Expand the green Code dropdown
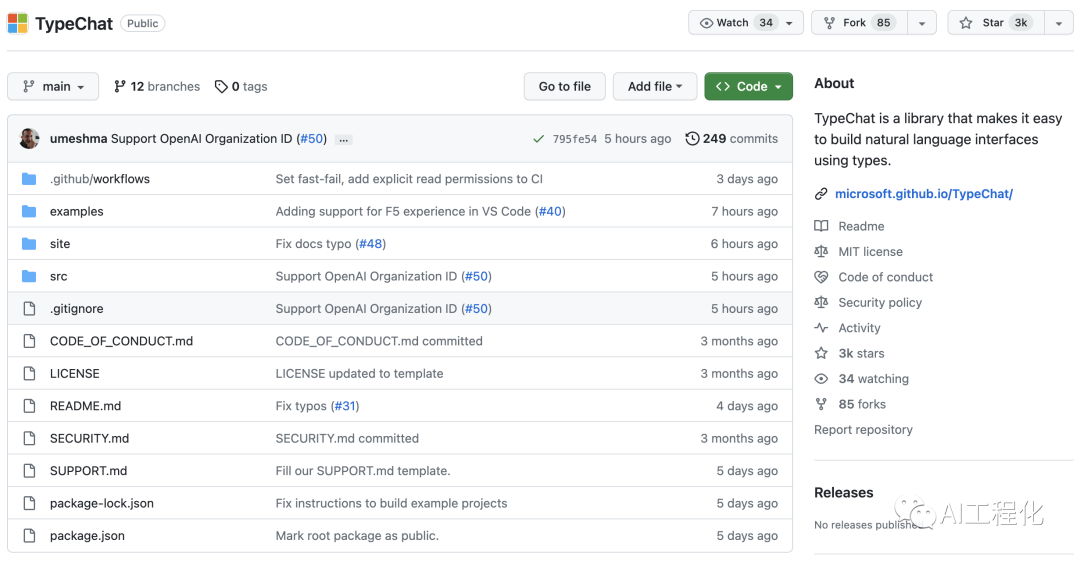 point(748,87)
